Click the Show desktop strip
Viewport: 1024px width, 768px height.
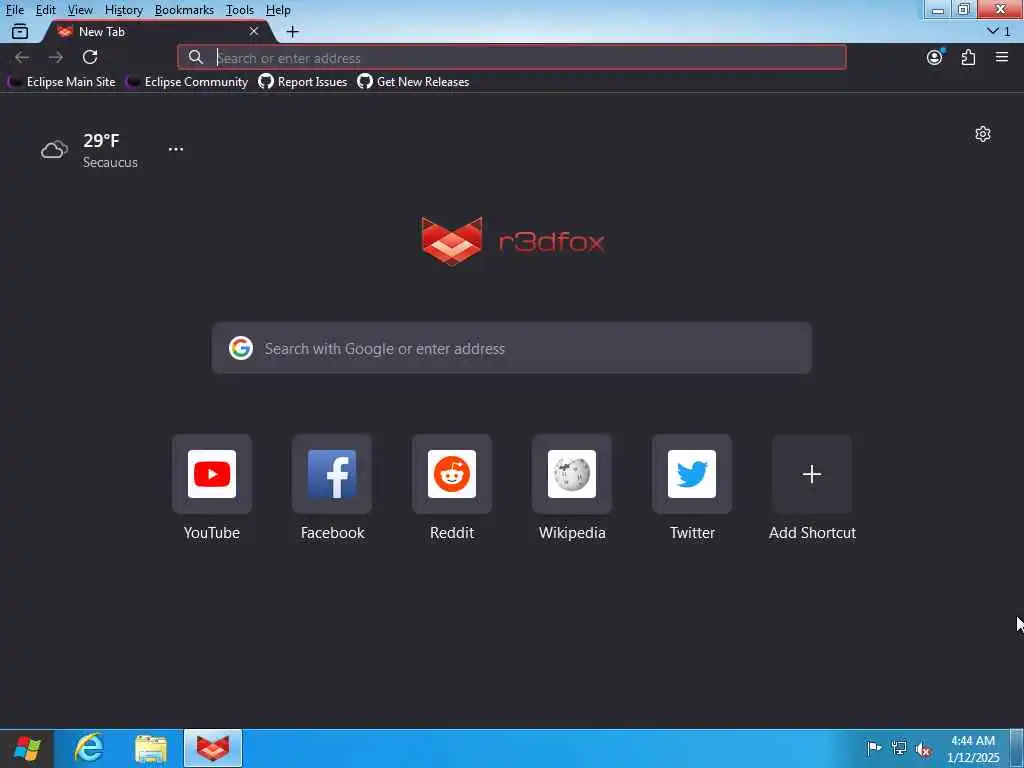[1017, 748]
